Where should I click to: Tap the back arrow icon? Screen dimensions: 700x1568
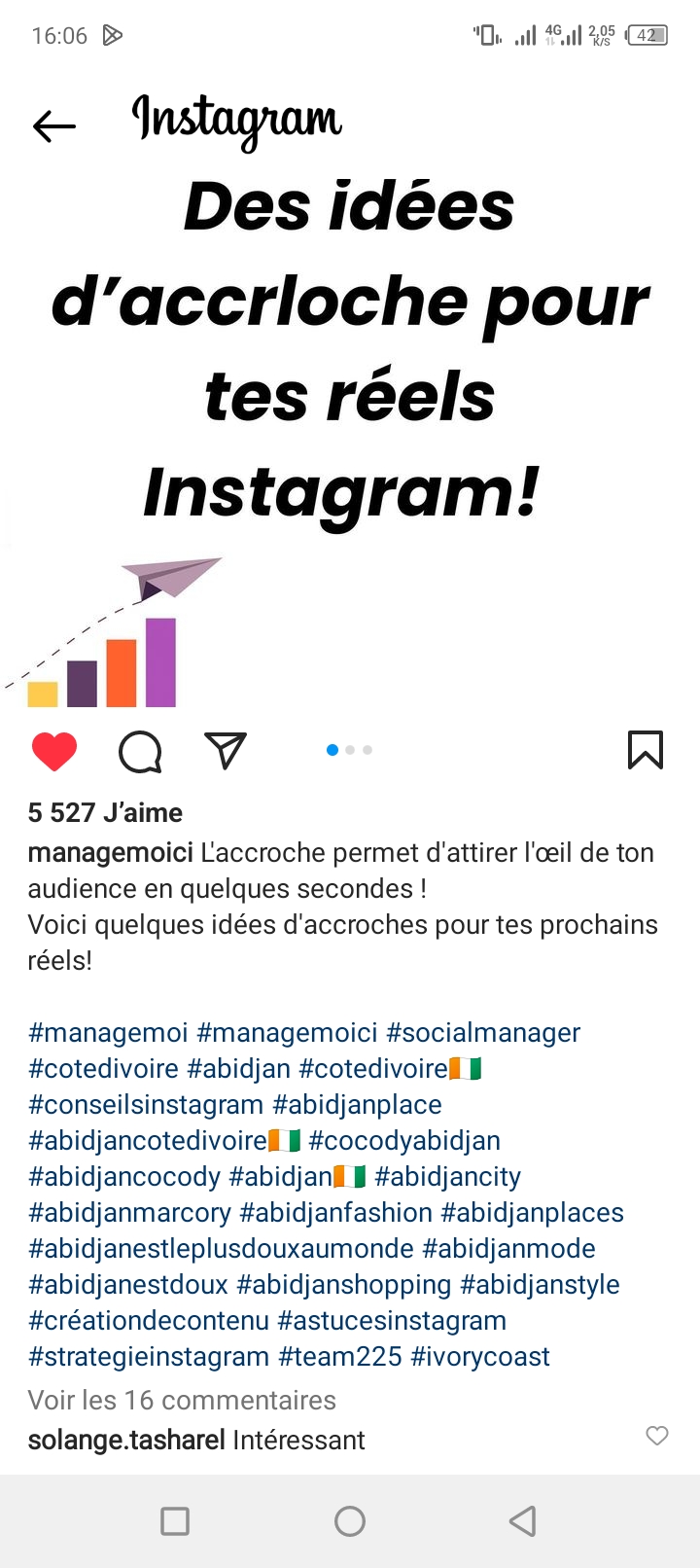tap(54, 126)
